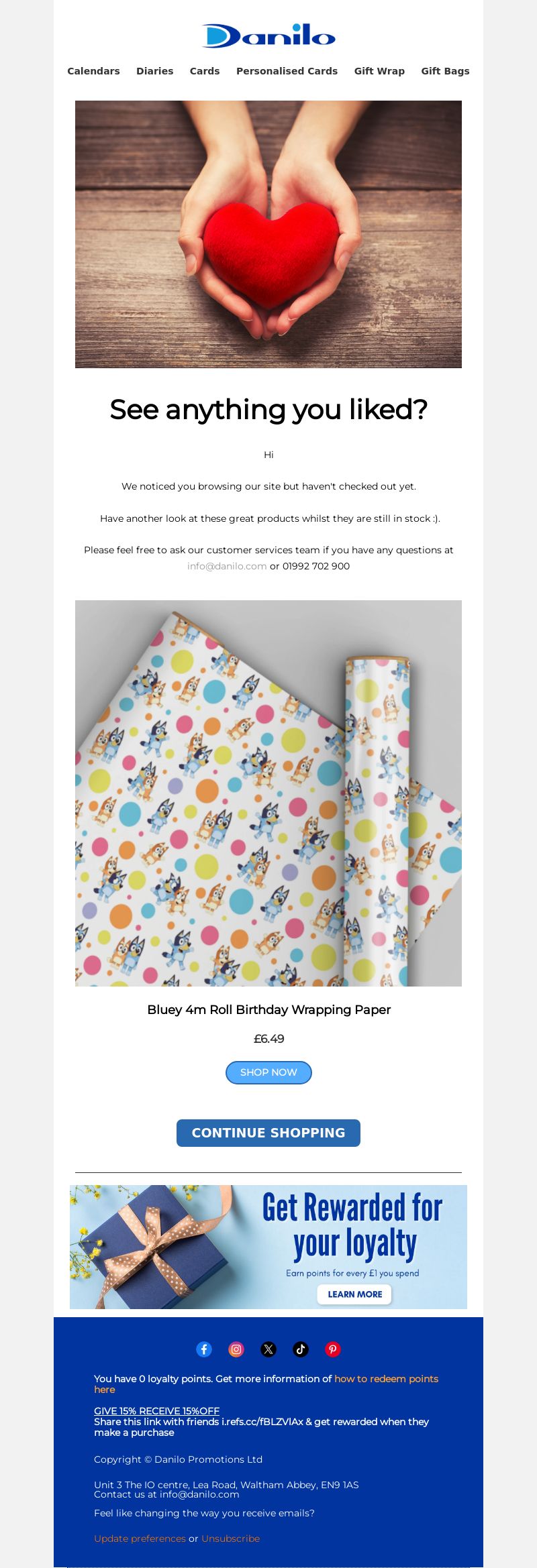Screen dimensions: 537x1568
Task: Click LEARN MORE on loyalty banner
Action: click(354, 1294)
